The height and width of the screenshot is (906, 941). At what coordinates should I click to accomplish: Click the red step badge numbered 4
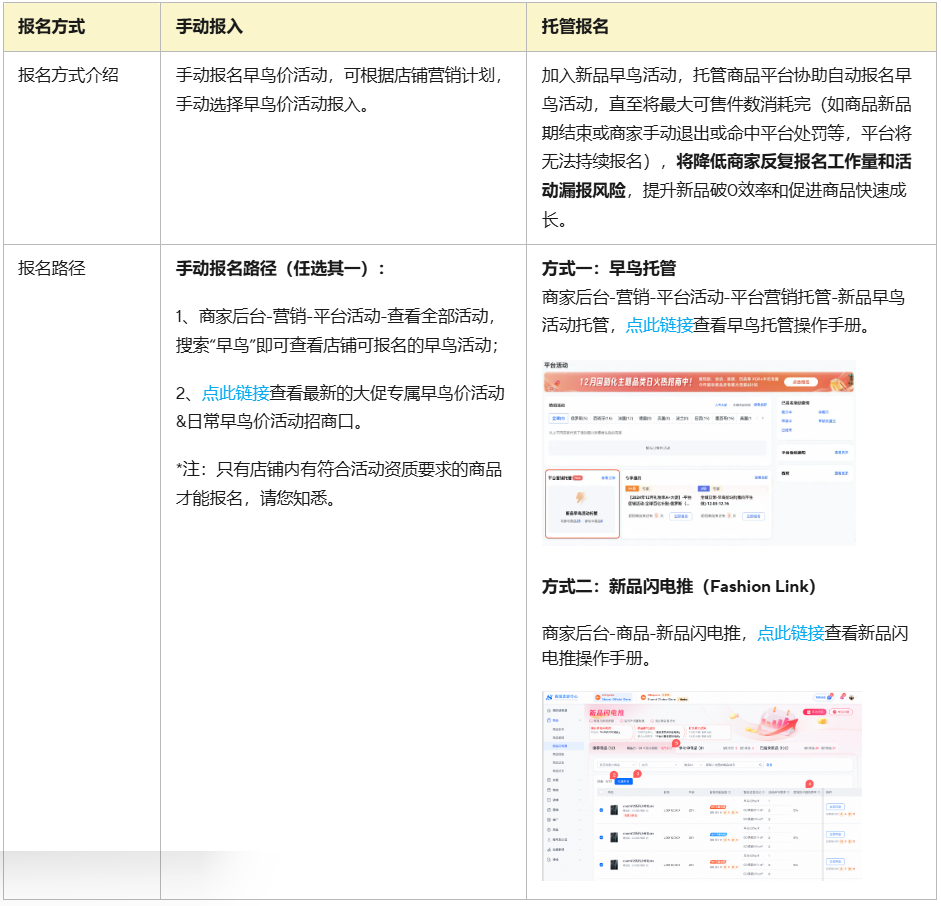[809, 784]
